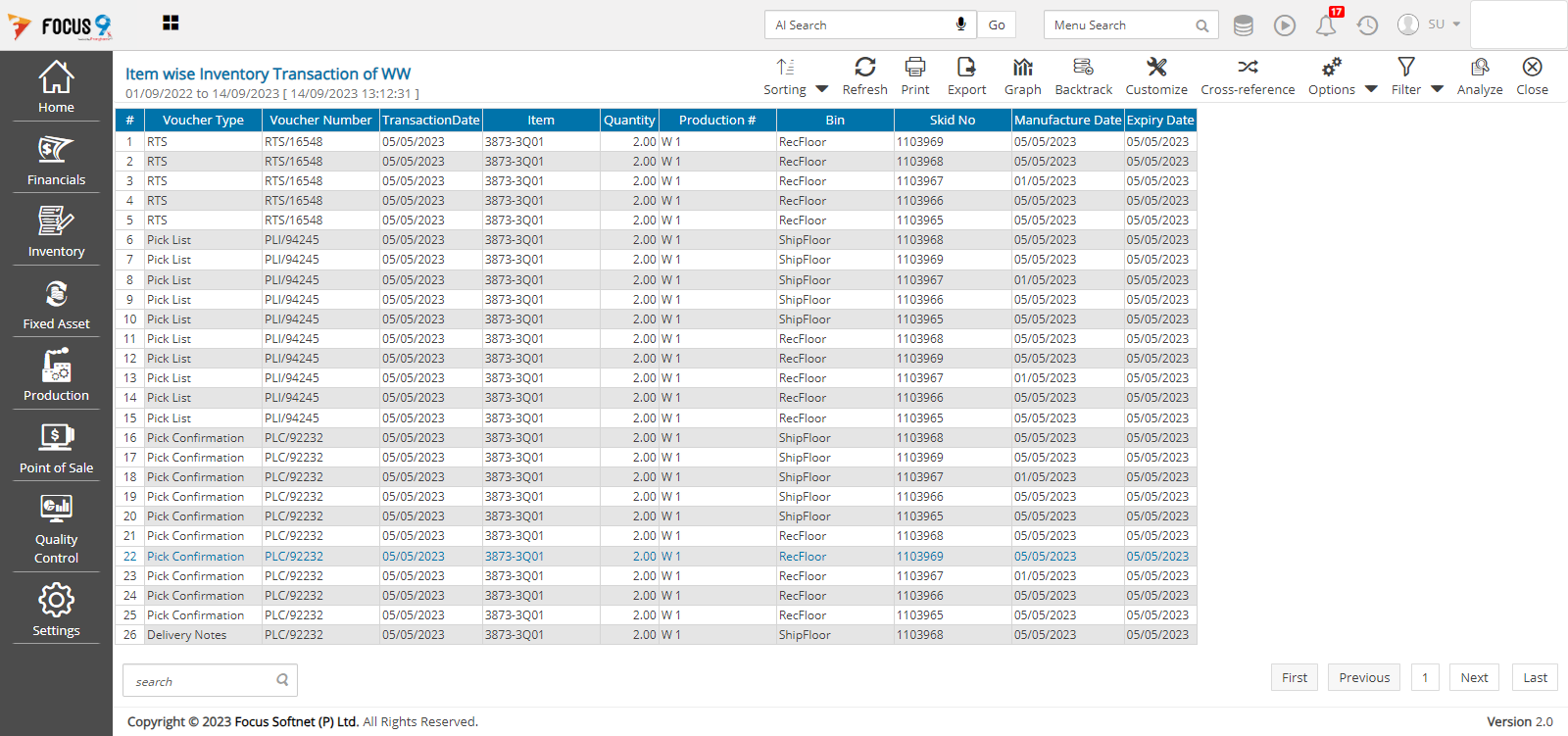The width and height of the screenshot is (1568, 736).
Task: Print the inventory transaction report
Action: (x=914, y=67)
